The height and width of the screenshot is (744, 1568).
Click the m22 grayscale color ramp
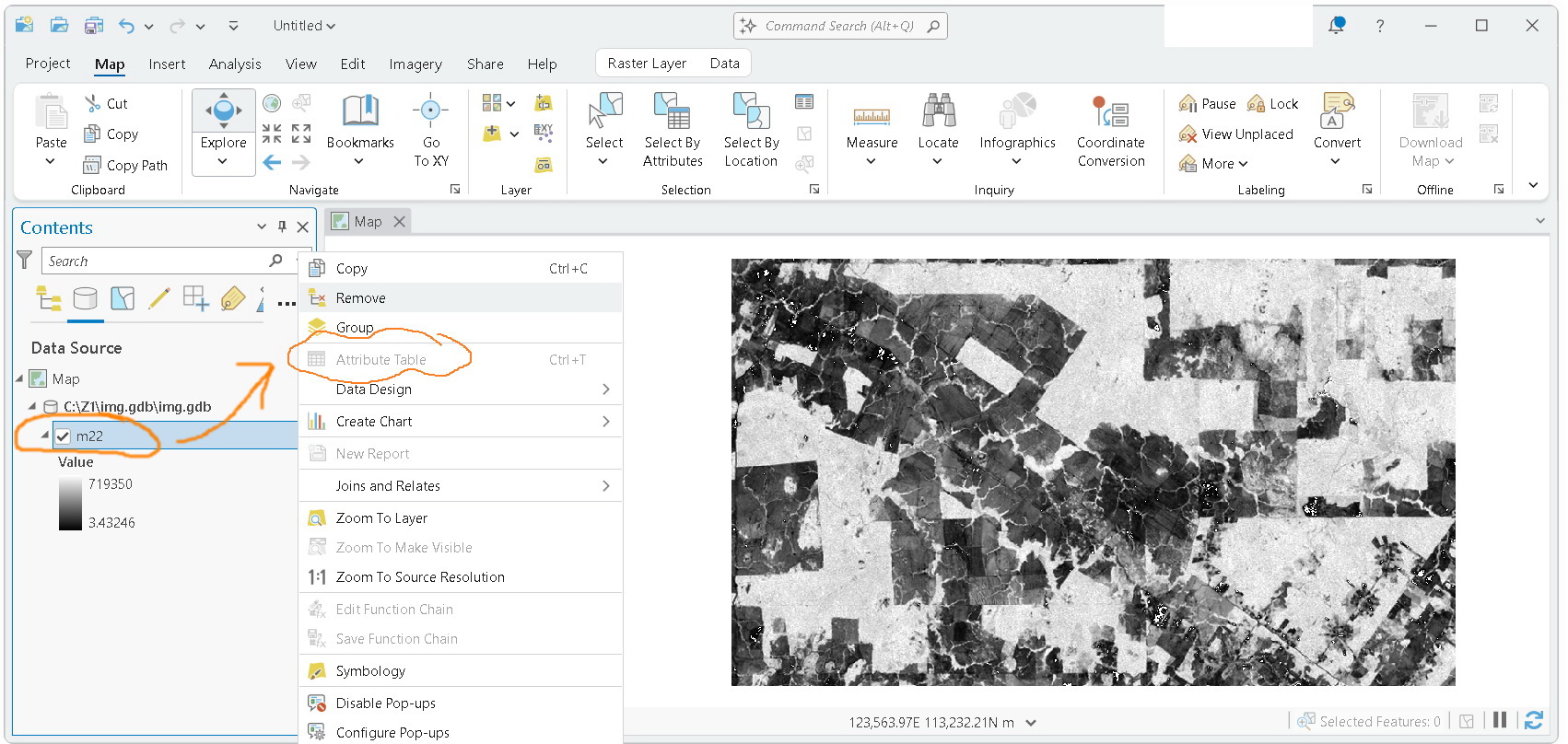click(x=70, y=503)
